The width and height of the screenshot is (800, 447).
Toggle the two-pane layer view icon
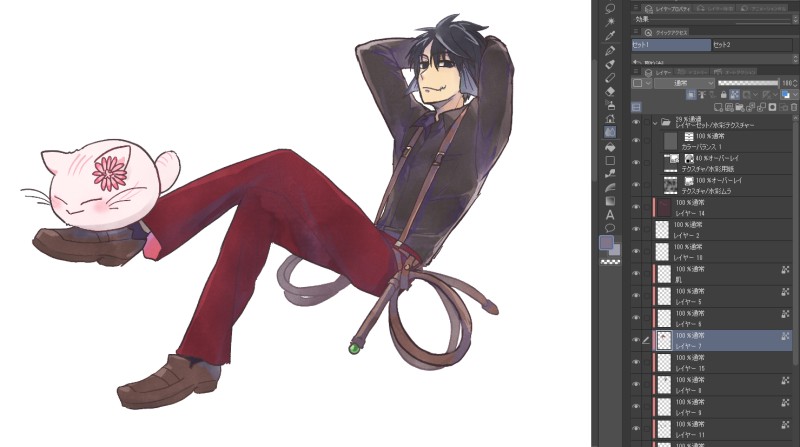[636, 107]
